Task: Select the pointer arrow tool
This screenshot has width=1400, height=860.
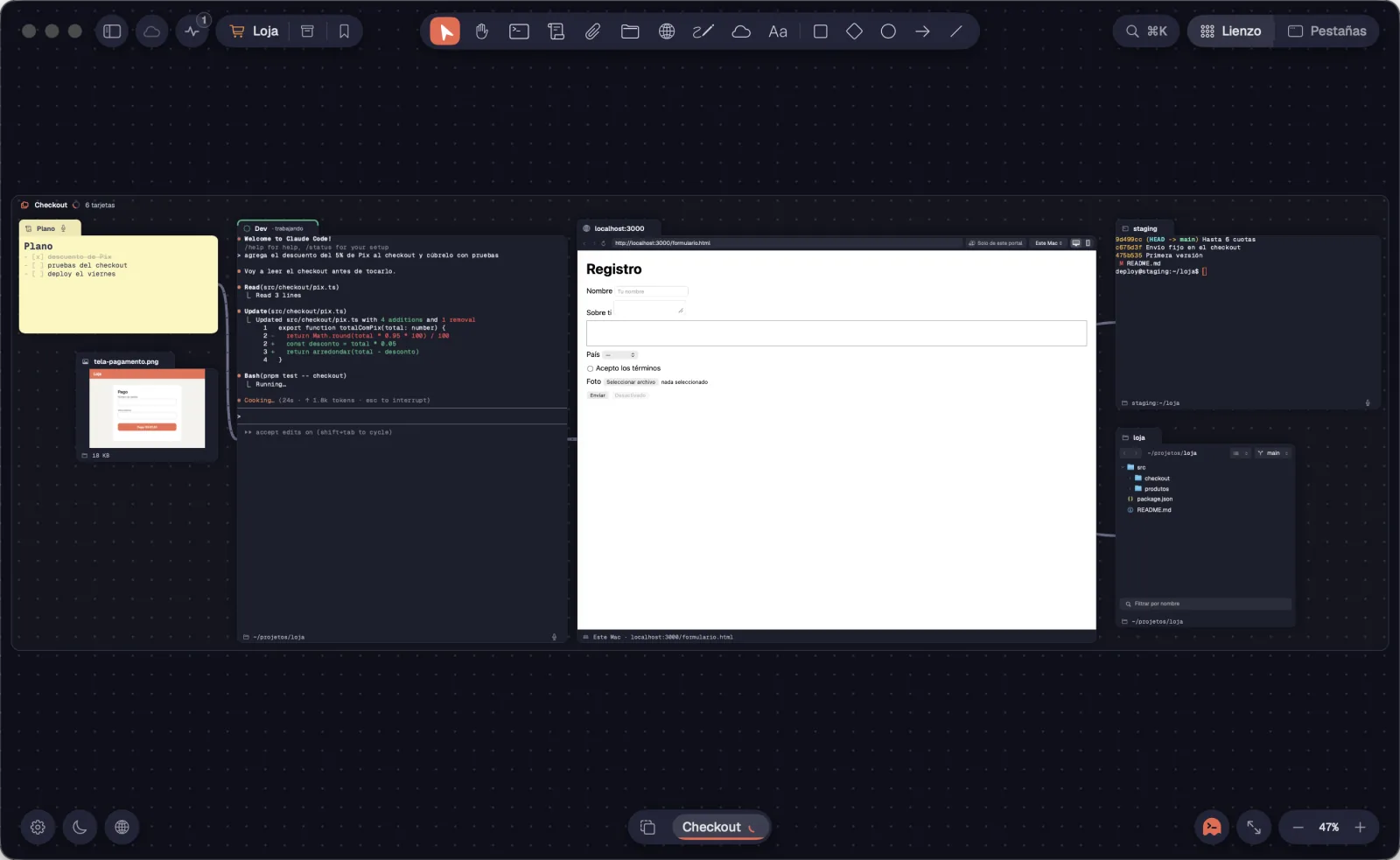Action: 444,31
